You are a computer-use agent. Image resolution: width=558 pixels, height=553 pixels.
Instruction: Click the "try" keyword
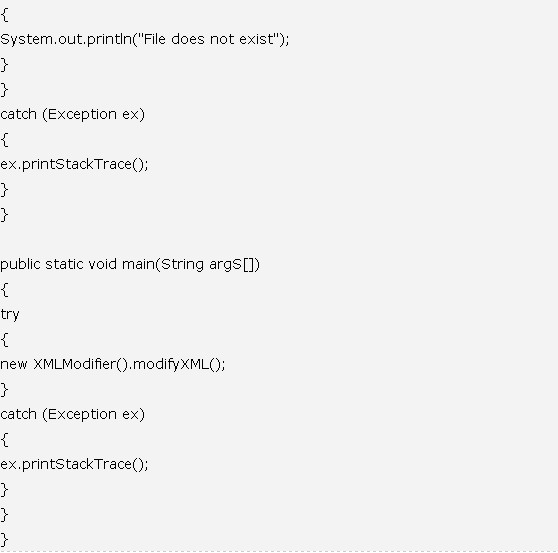(10, 315)
